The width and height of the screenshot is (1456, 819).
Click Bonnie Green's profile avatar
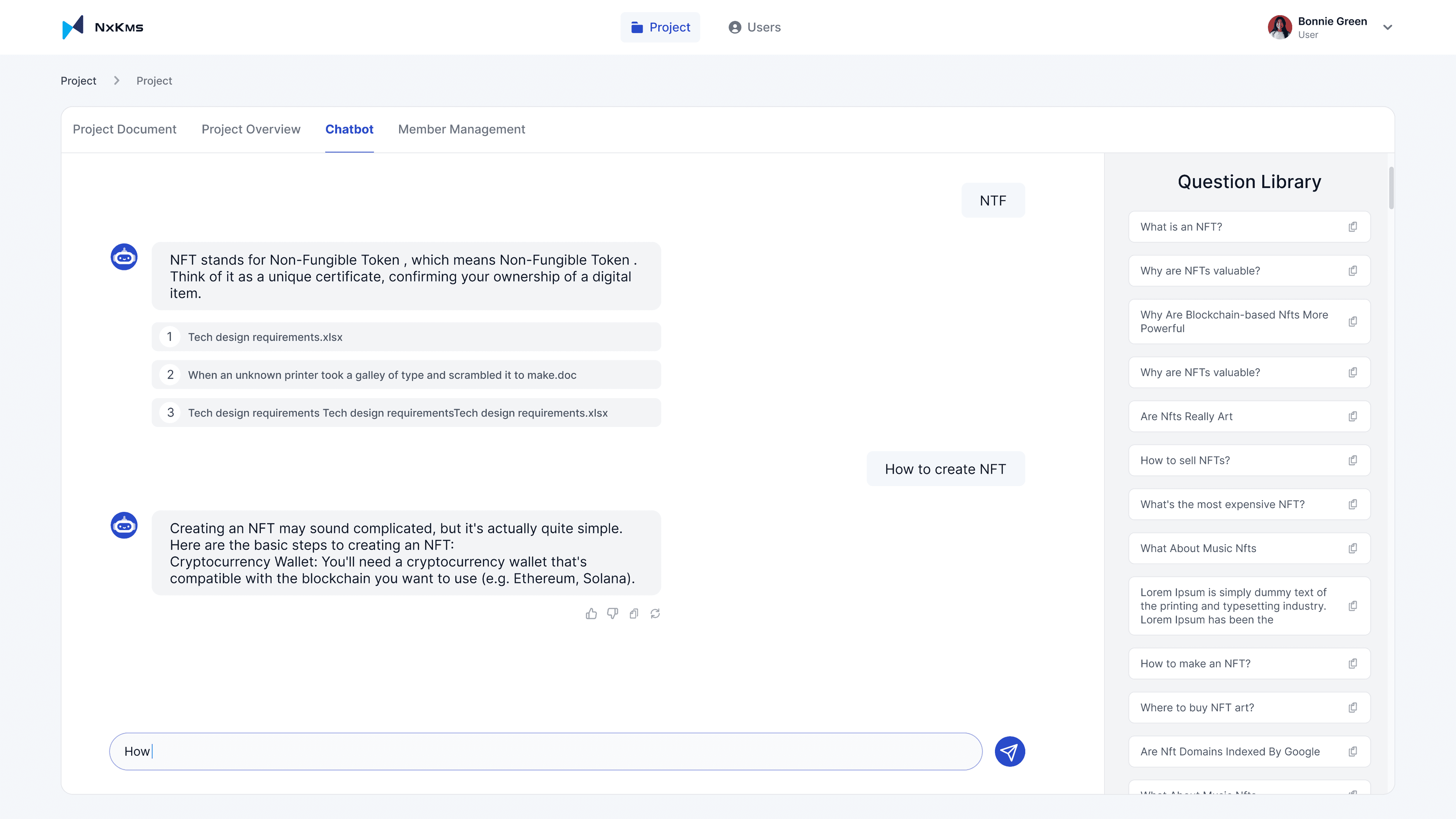click(1280, 27)
